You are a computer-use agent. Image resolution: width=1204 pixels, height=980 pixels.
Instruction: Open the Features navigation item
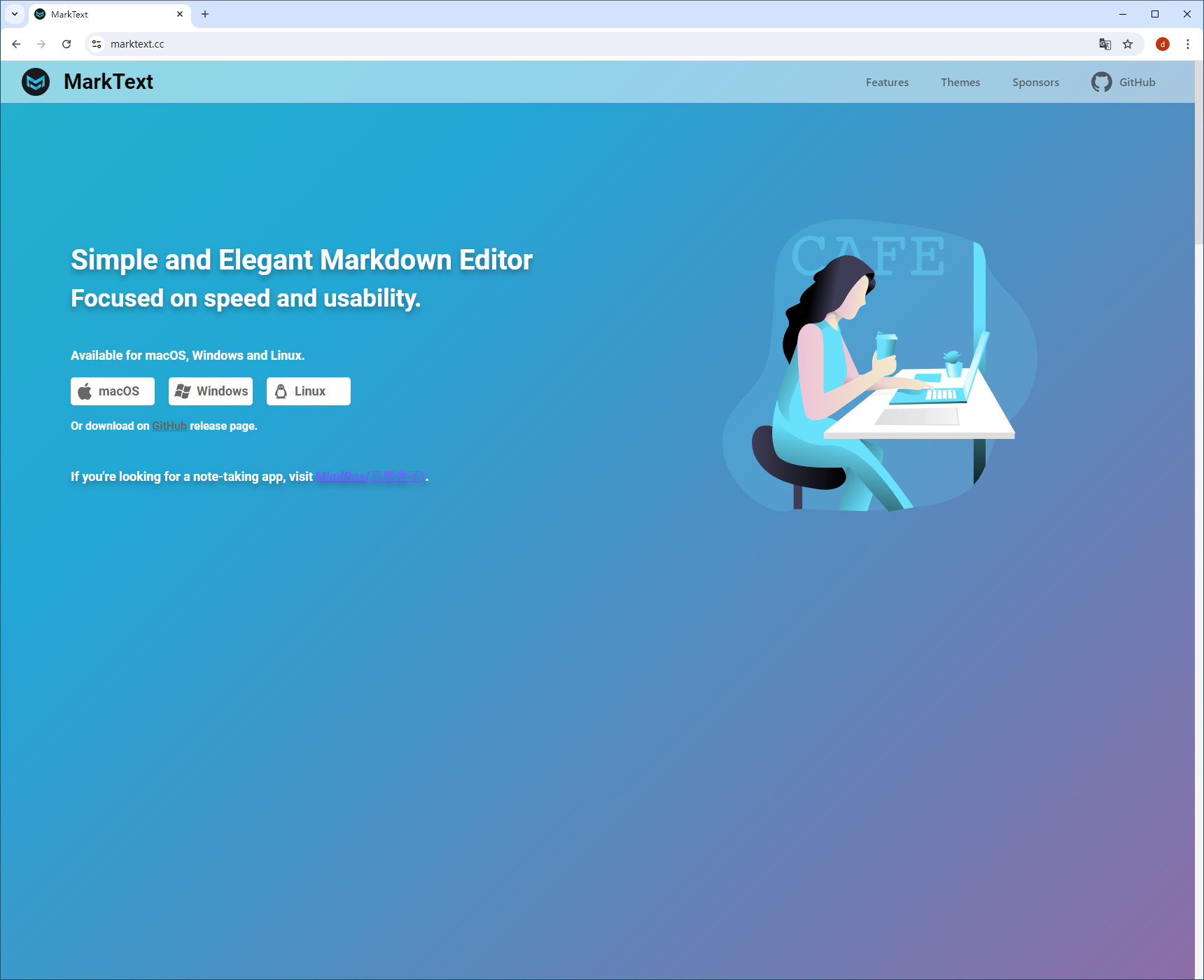click(887, 82)
